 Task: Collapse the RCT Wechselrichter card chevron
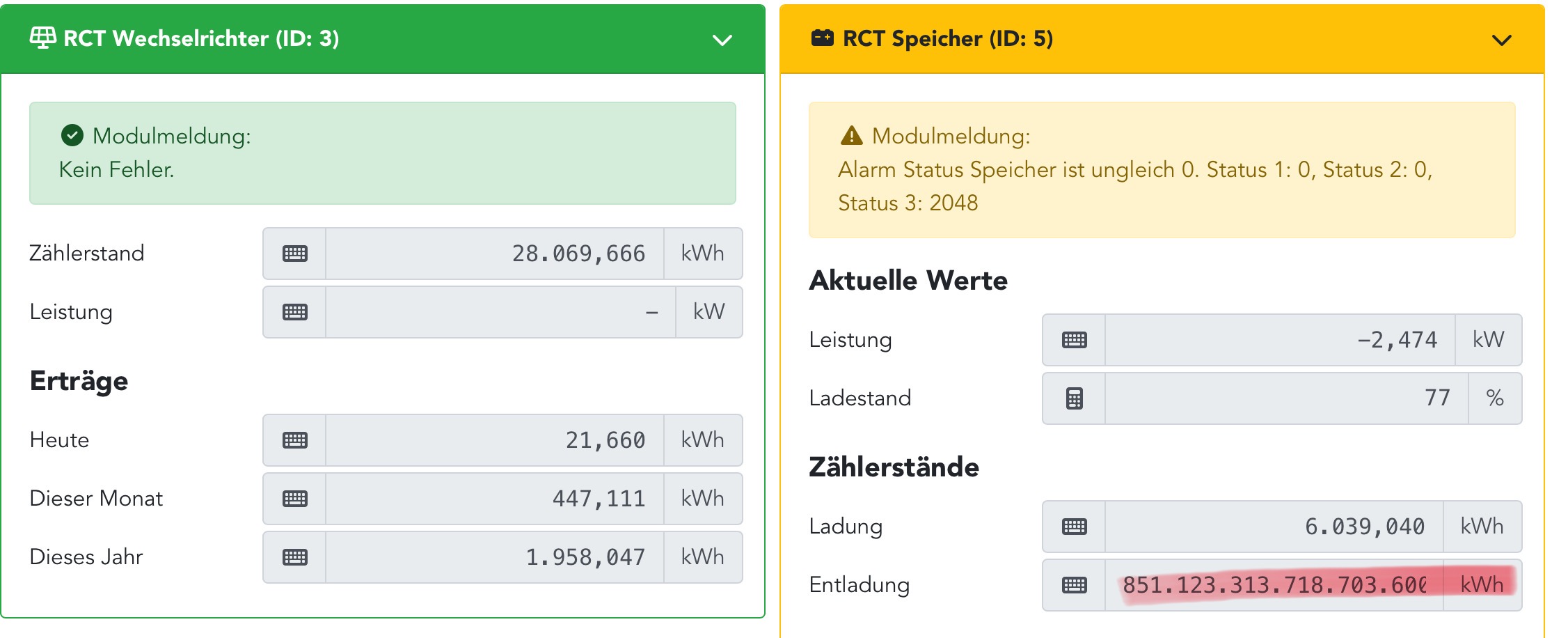click(722, 40)
